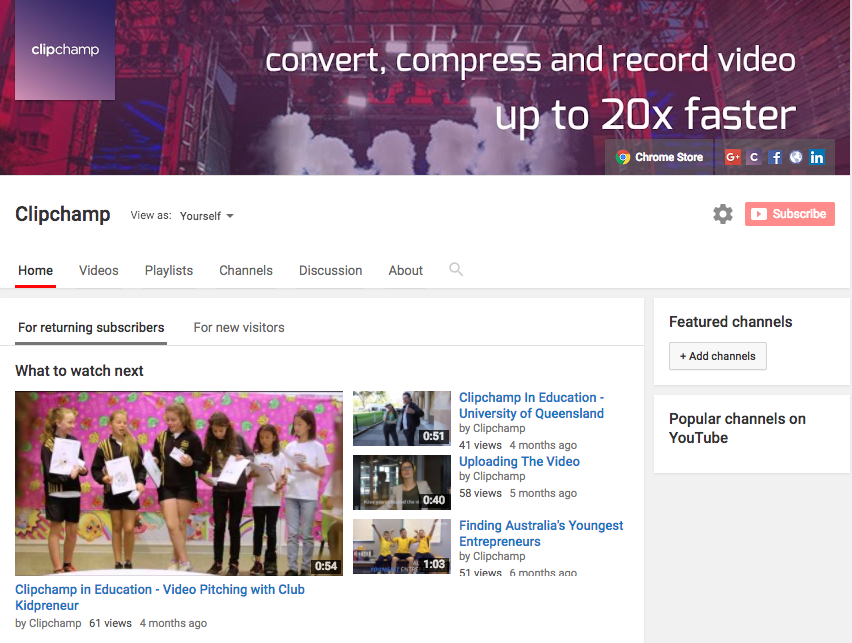Click 'Popular channels on YouTube' heading

[x=737, y=428]
